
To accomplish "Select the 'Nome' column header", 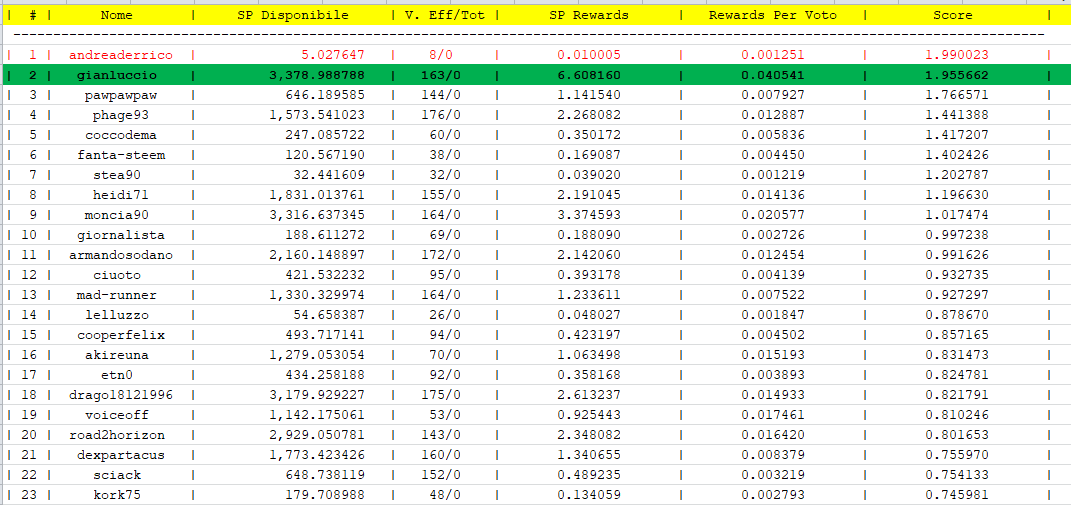I will pyautogui.click(x=116, y=14).
